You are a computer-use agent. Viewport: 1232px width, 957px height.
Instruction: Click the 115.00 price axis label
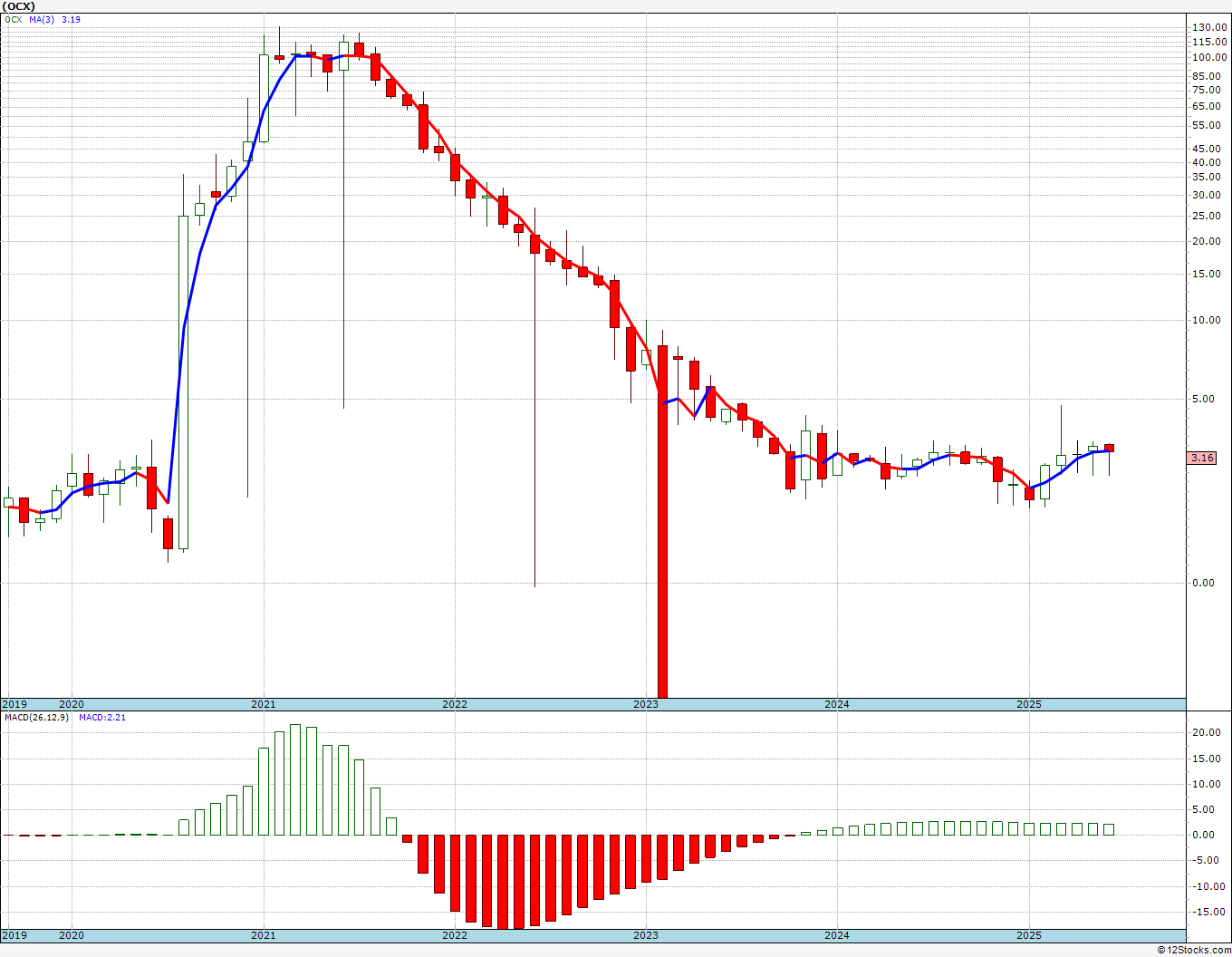1209,42
